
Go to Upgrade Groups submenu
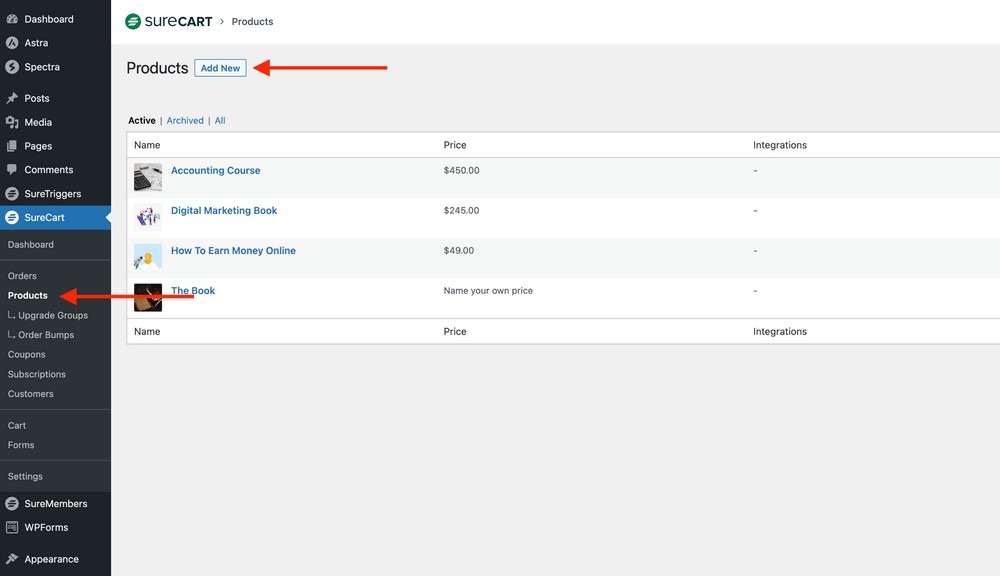tap(52, 315)
